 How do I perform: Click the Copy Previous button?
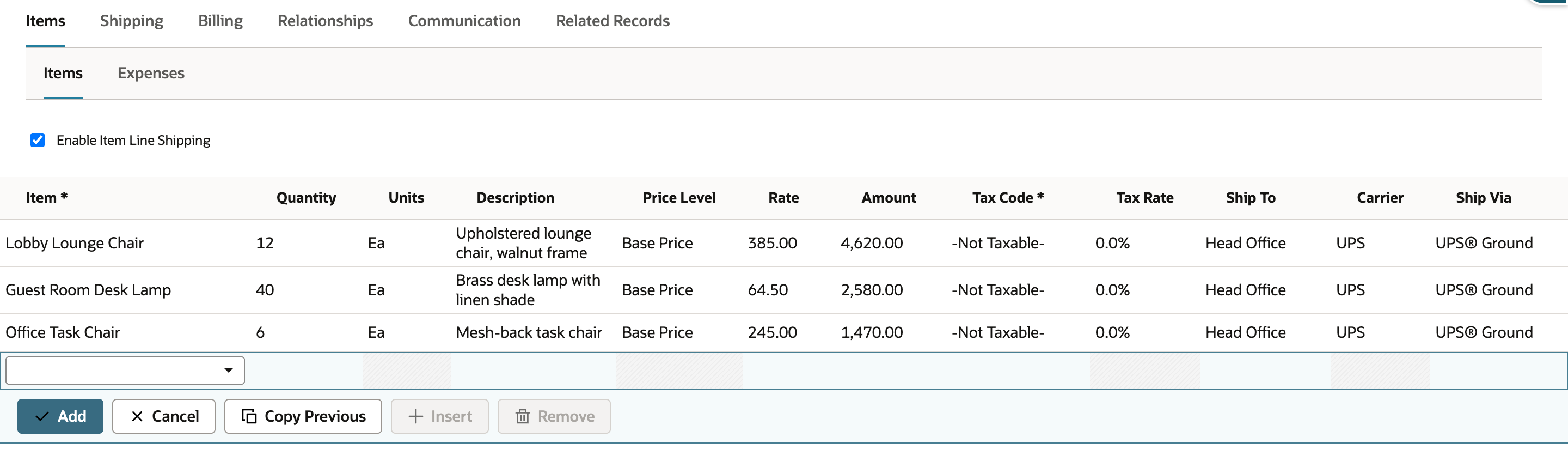coord(303,416)
